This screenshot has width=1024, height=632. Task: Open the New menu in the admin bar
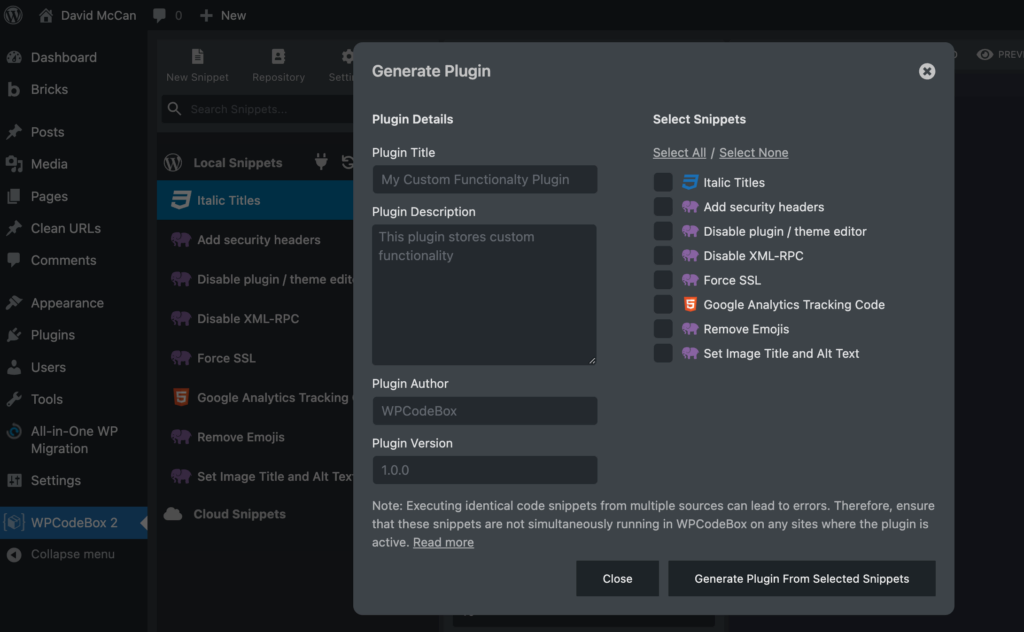(x=222, y=15)
